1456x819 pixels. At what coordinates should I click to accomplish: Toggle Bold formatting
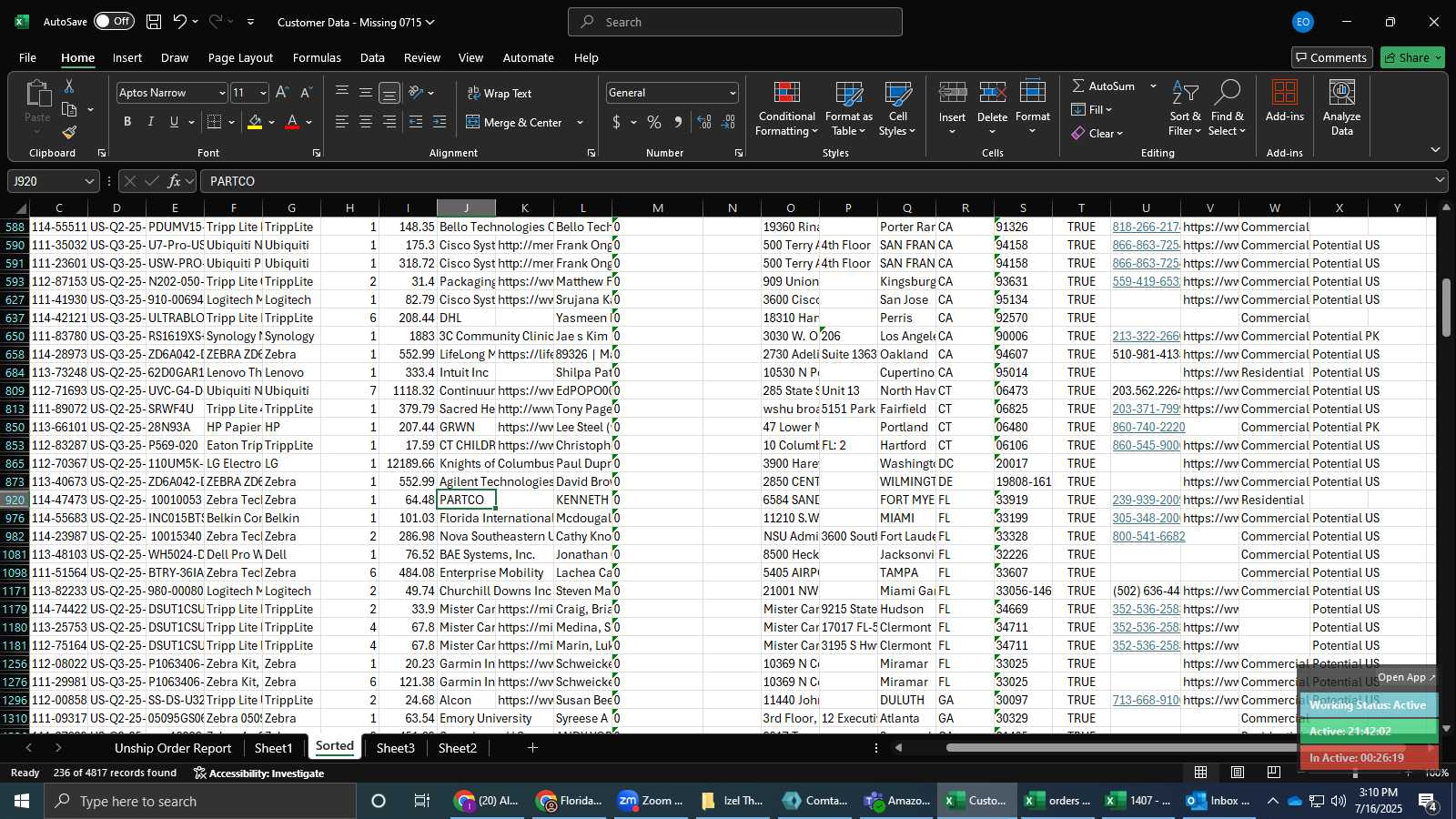click(x=127, y=122)
